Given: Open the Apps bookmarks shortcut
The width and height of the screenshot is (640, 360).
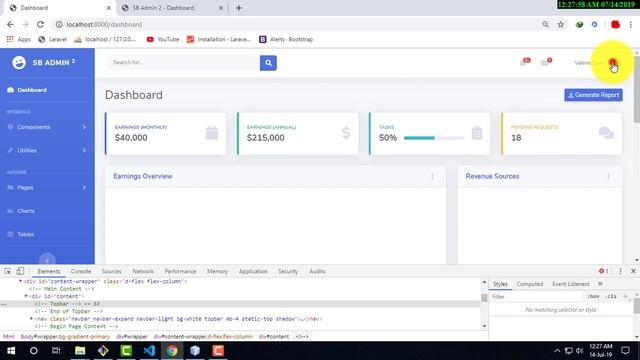Looking at the screenshot, I should click(19, 39).
